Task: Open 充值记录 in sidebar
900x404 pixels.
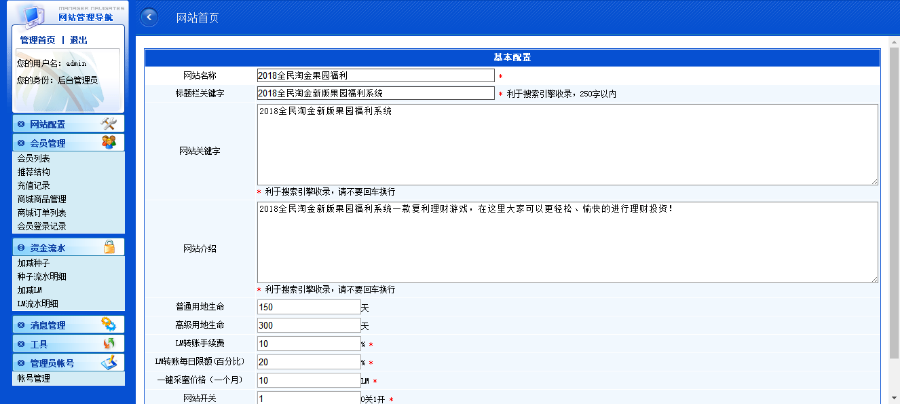Action: 33,185
